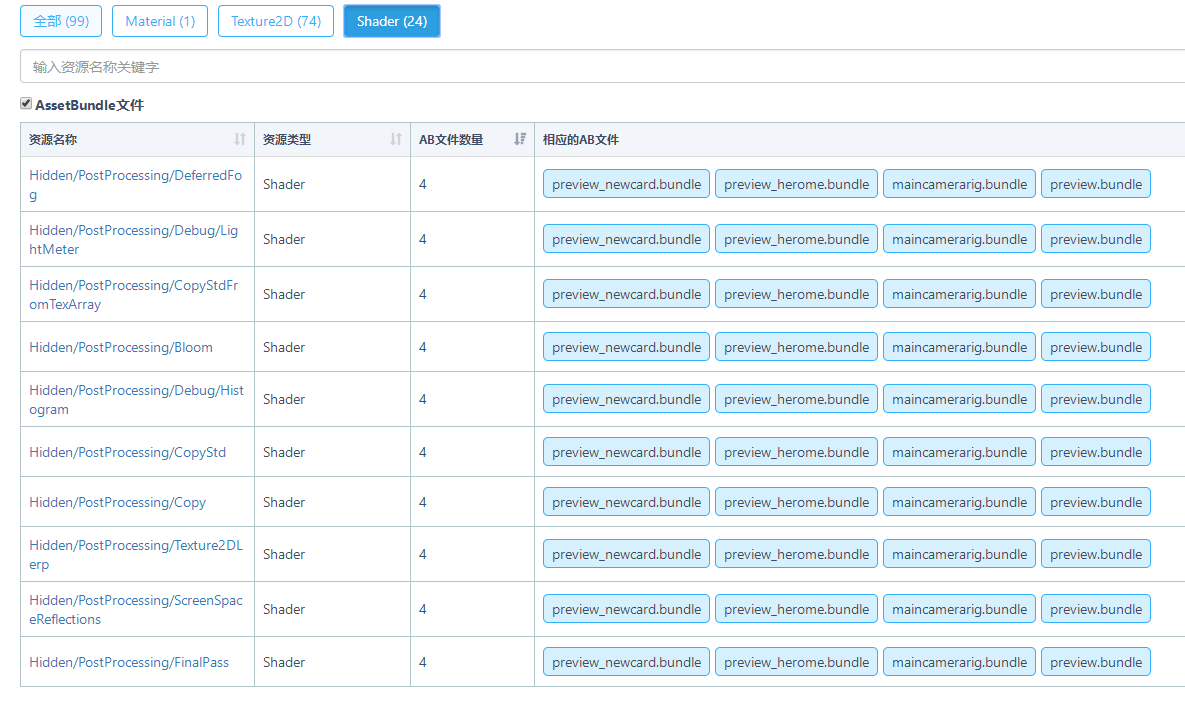Open Hidden/PostProcessing/FinalPass link
This screenshot has width=1185, height=703.
[128, 662]
